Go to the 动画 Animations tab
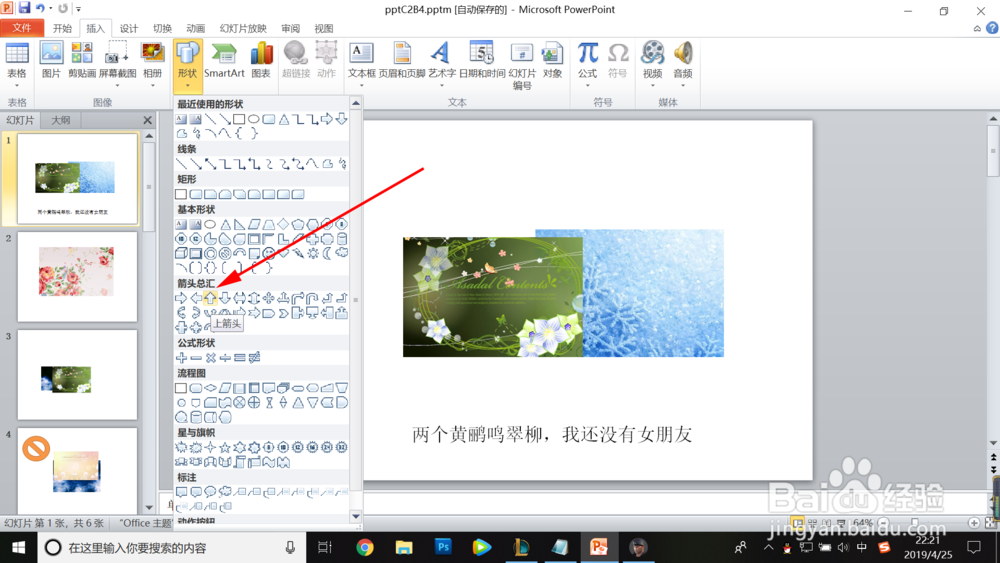The height and width of the screenshot is (563, 1000). point(195,28)
